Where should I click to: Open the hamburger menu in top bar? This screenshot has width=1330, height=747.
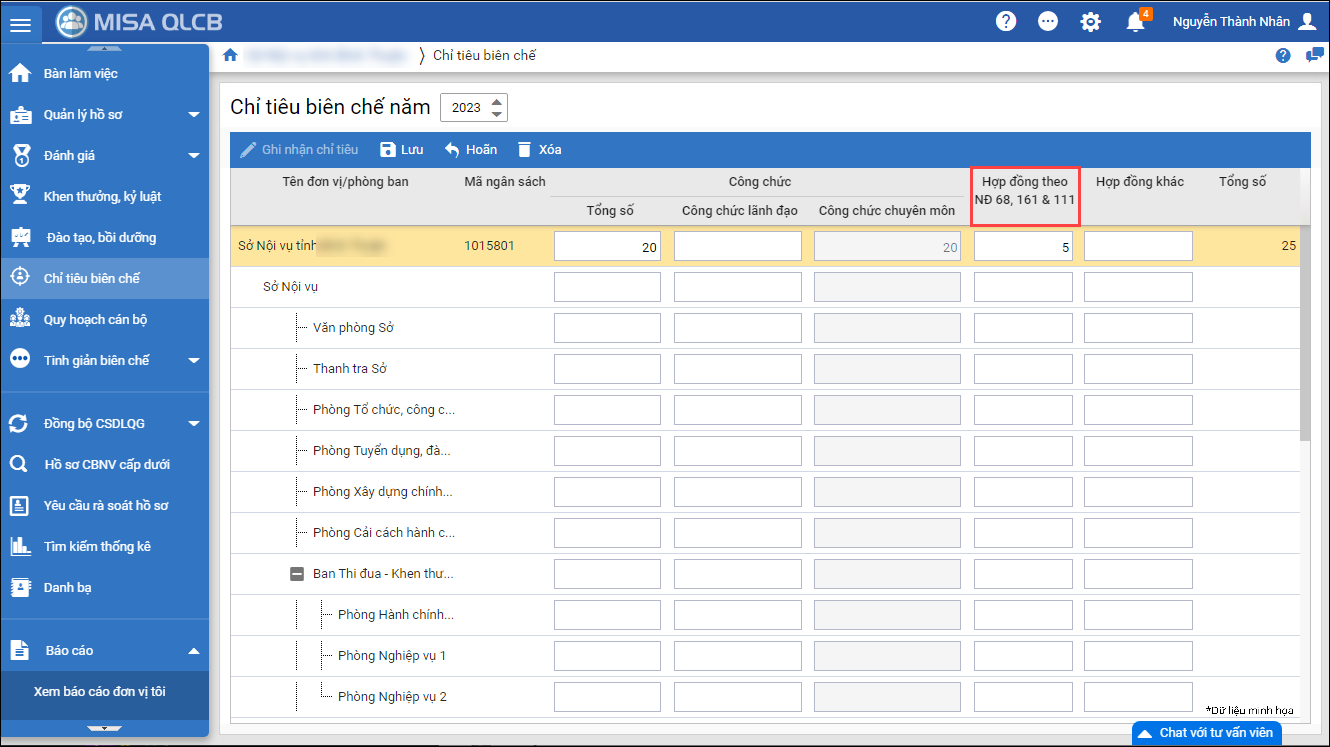coord(20,22)
